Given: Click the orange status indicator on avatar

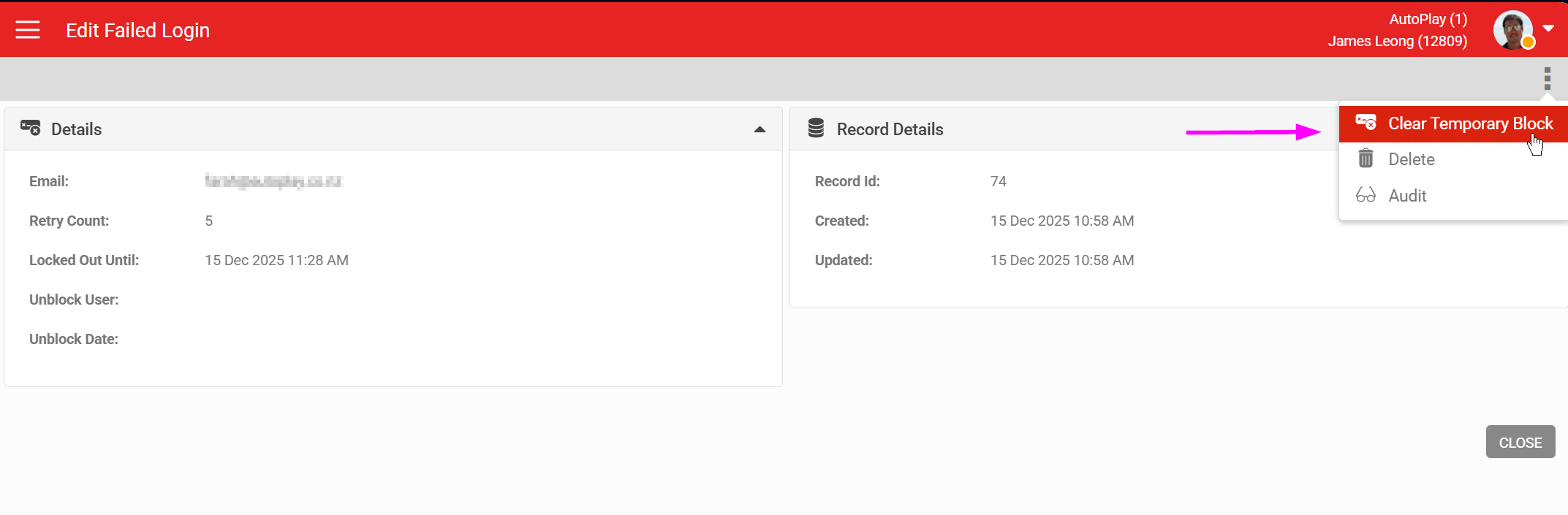Looking at the screenshot, I should pos(1528,43).
